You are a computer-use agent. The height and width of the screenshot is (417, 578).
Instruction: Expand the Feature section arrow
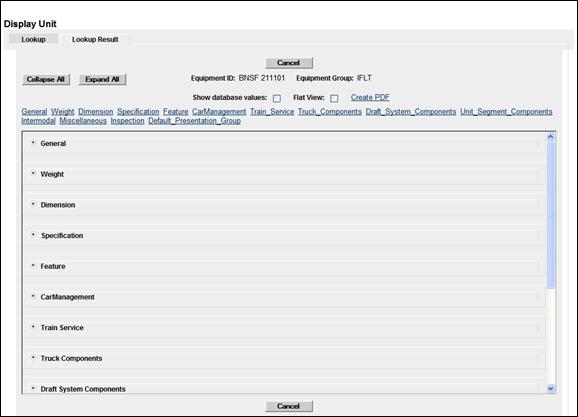tap(33, 265)
